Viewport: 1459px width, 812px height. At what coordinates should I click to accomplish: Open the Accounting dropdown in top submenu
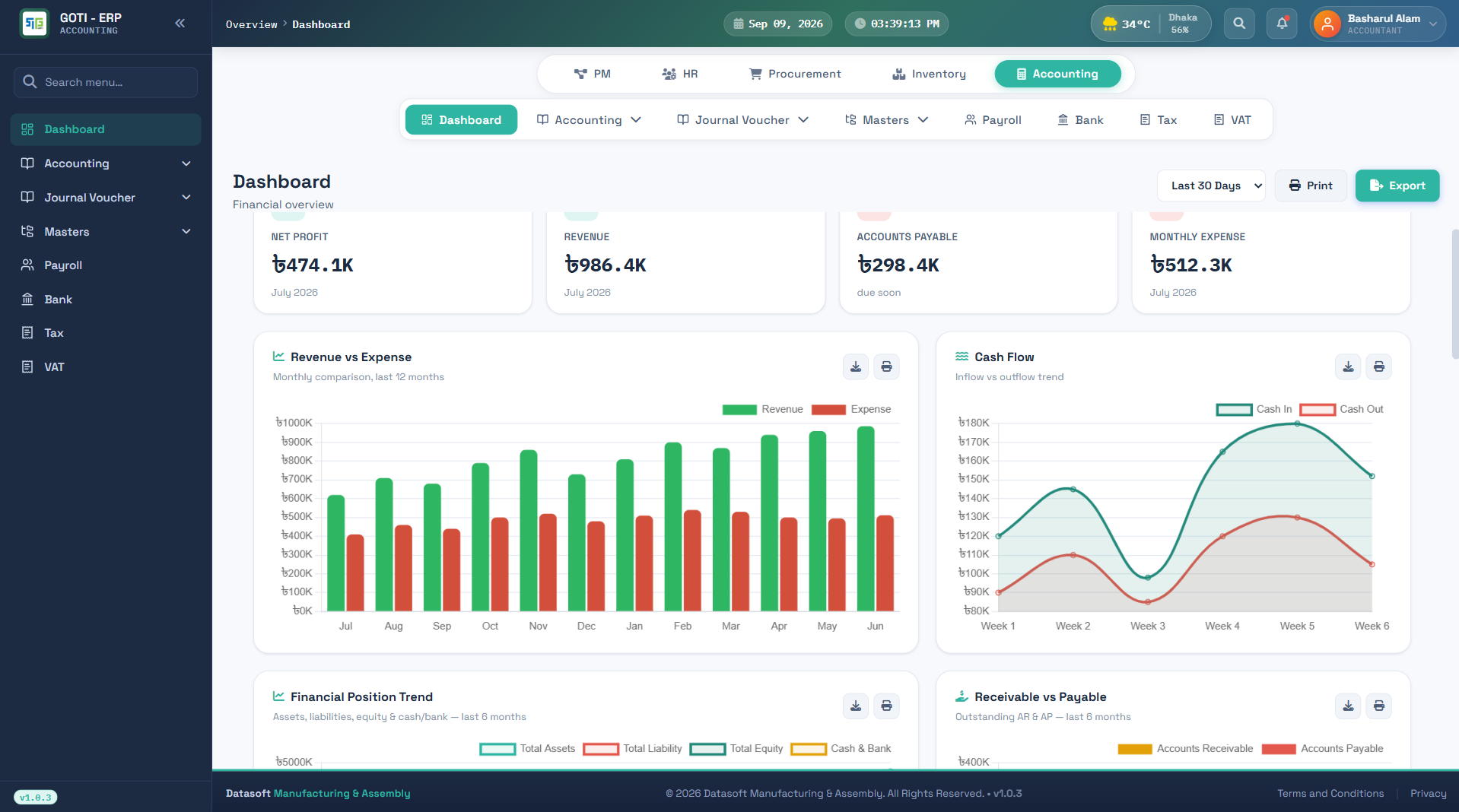point(589,120)
